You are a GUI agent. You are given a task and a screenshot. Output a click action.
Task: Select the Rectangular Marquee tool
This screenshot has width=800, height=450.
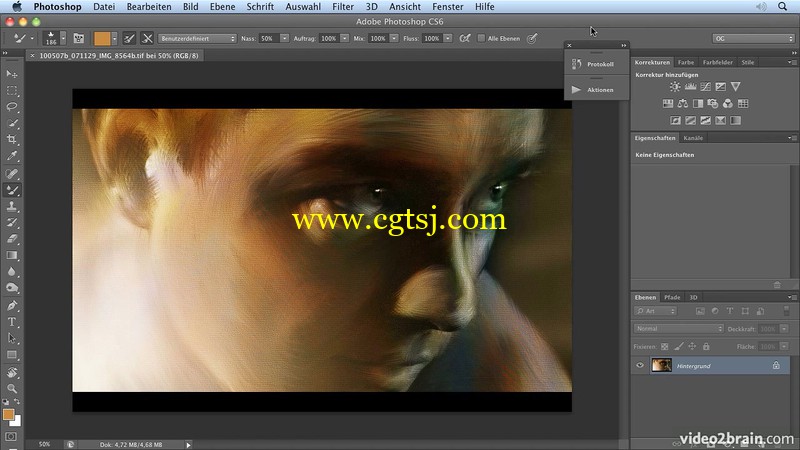click(x=12, y=91)
